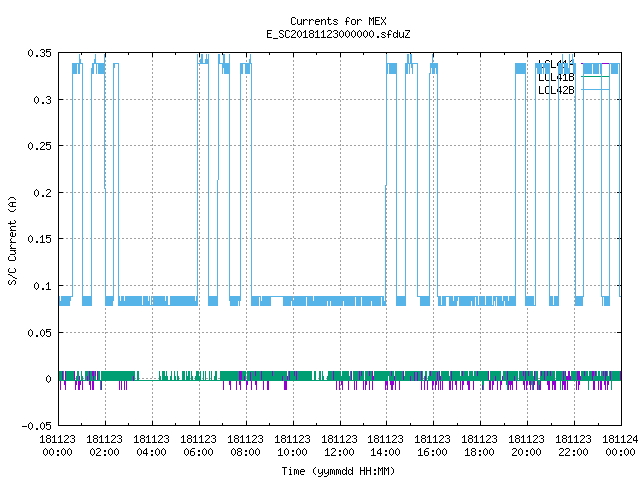Image resolution: width=640 pixels, height=480 pixels.
Task: Select the LCL41B legend entry text
Action: coord(556,77)
